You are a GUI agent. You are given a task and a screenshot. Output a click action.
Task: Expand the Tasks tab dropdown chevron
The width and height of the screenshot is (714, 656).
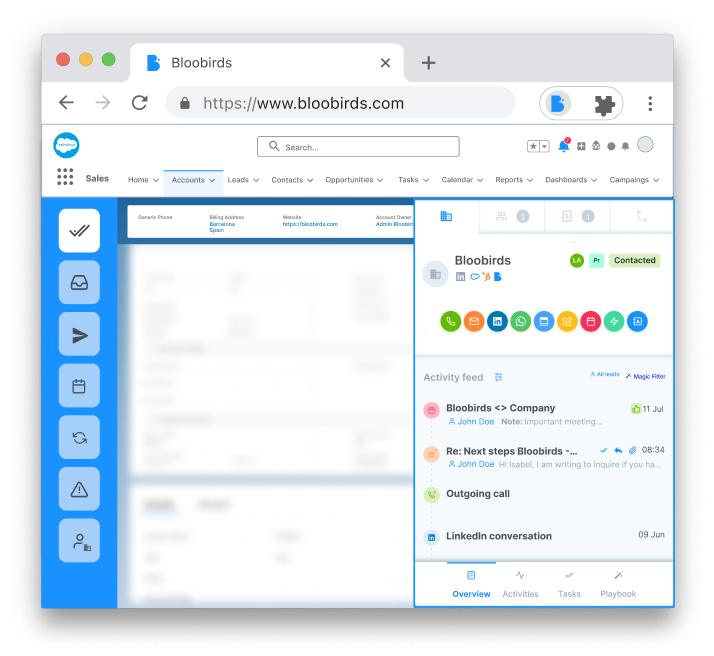426,180
